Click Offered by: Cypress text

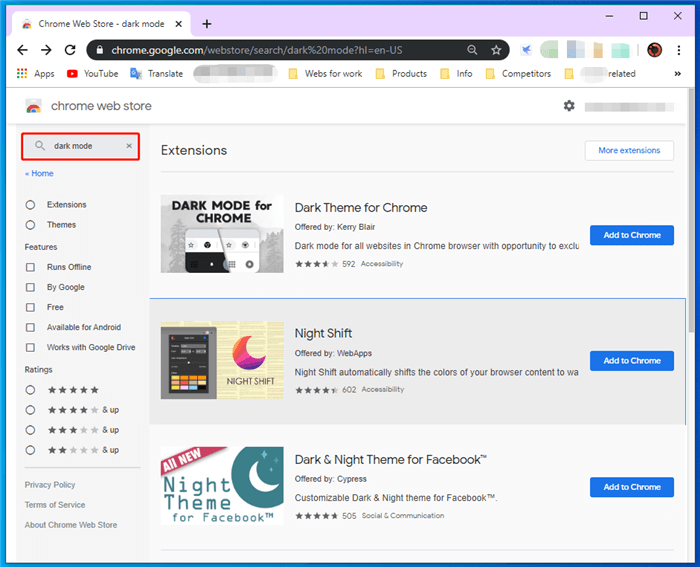pos(330,479)
